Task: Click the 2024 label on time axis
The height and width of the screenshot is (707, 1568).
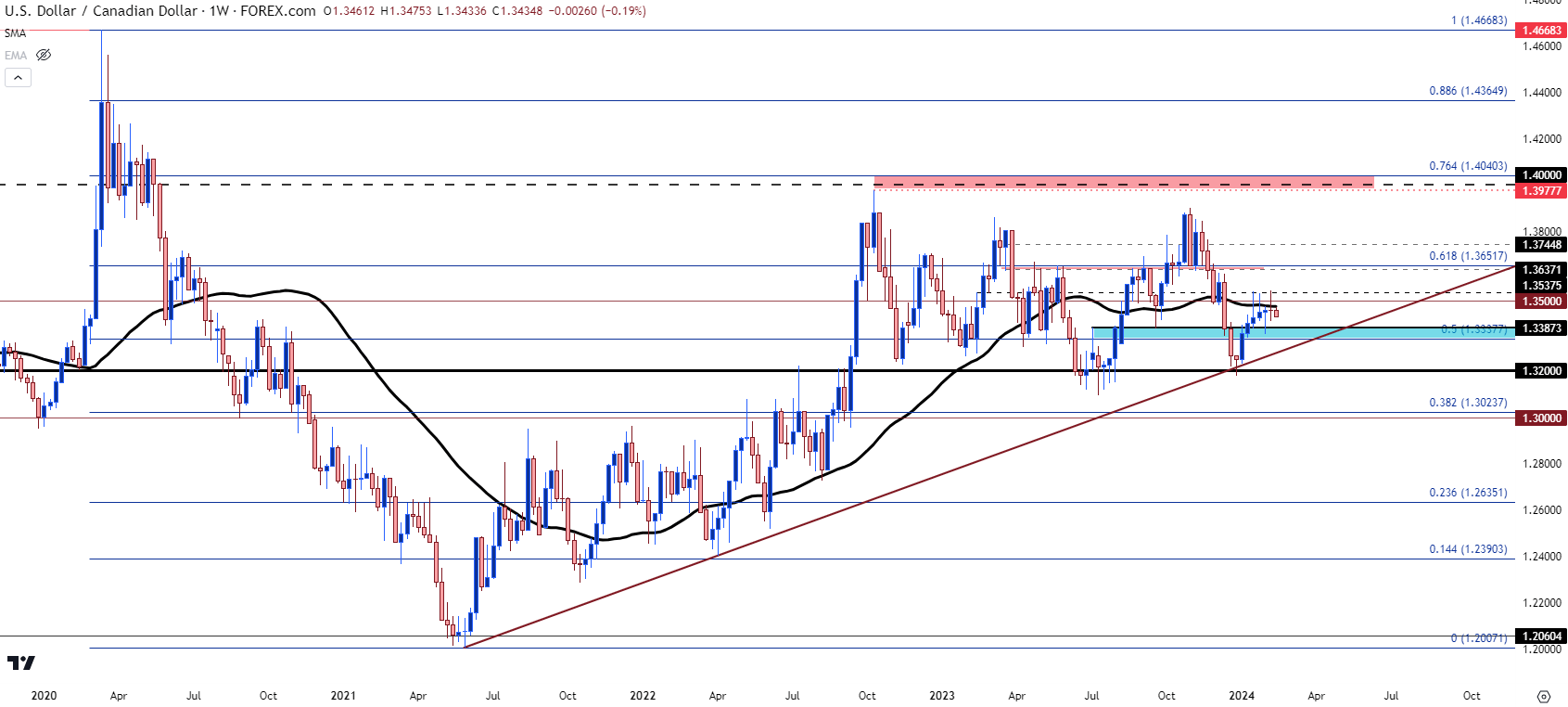Action: coord(1242,696)
